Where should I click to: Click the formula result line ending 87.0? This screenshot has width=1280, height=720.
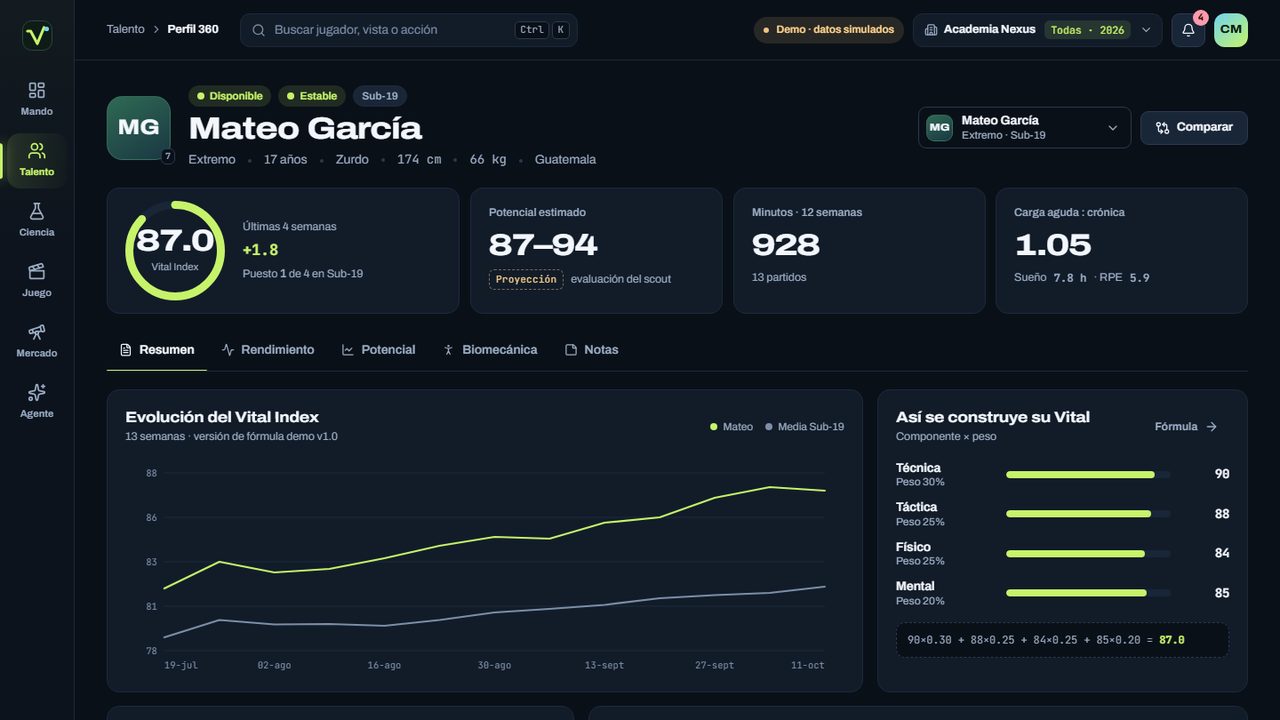(1062, 640)
